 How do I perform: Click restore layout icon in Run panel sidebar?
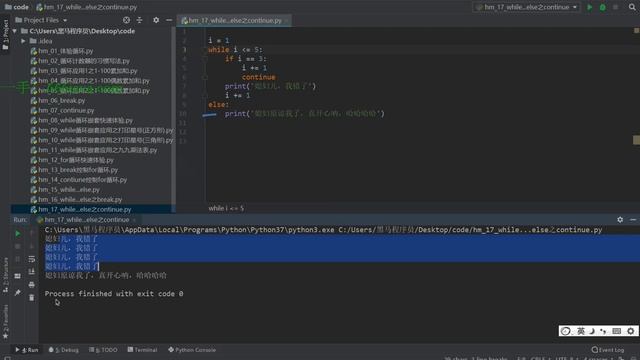tap(18, 276)
